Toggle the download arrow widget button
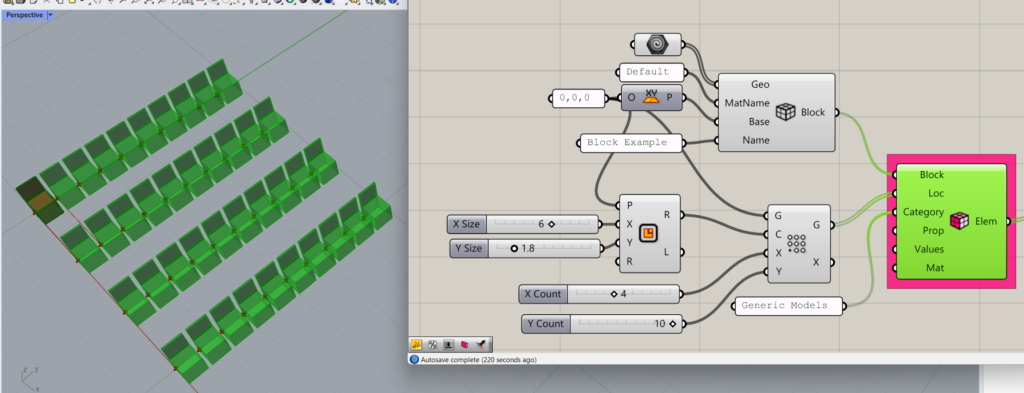 pos(449,345)
